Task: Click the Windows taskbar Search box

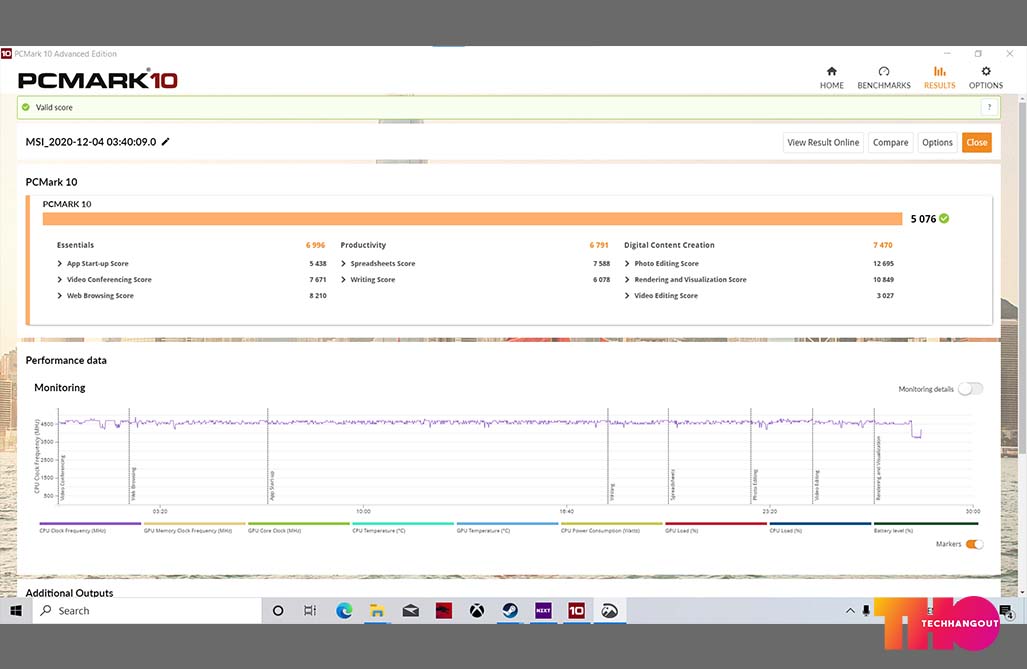Action: (147, 611)
